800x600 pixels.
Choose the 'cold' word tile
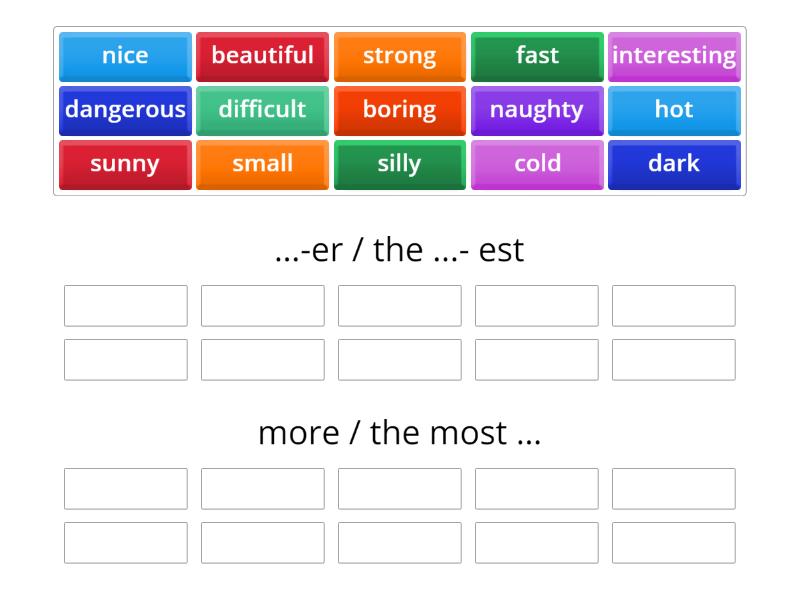537,164
